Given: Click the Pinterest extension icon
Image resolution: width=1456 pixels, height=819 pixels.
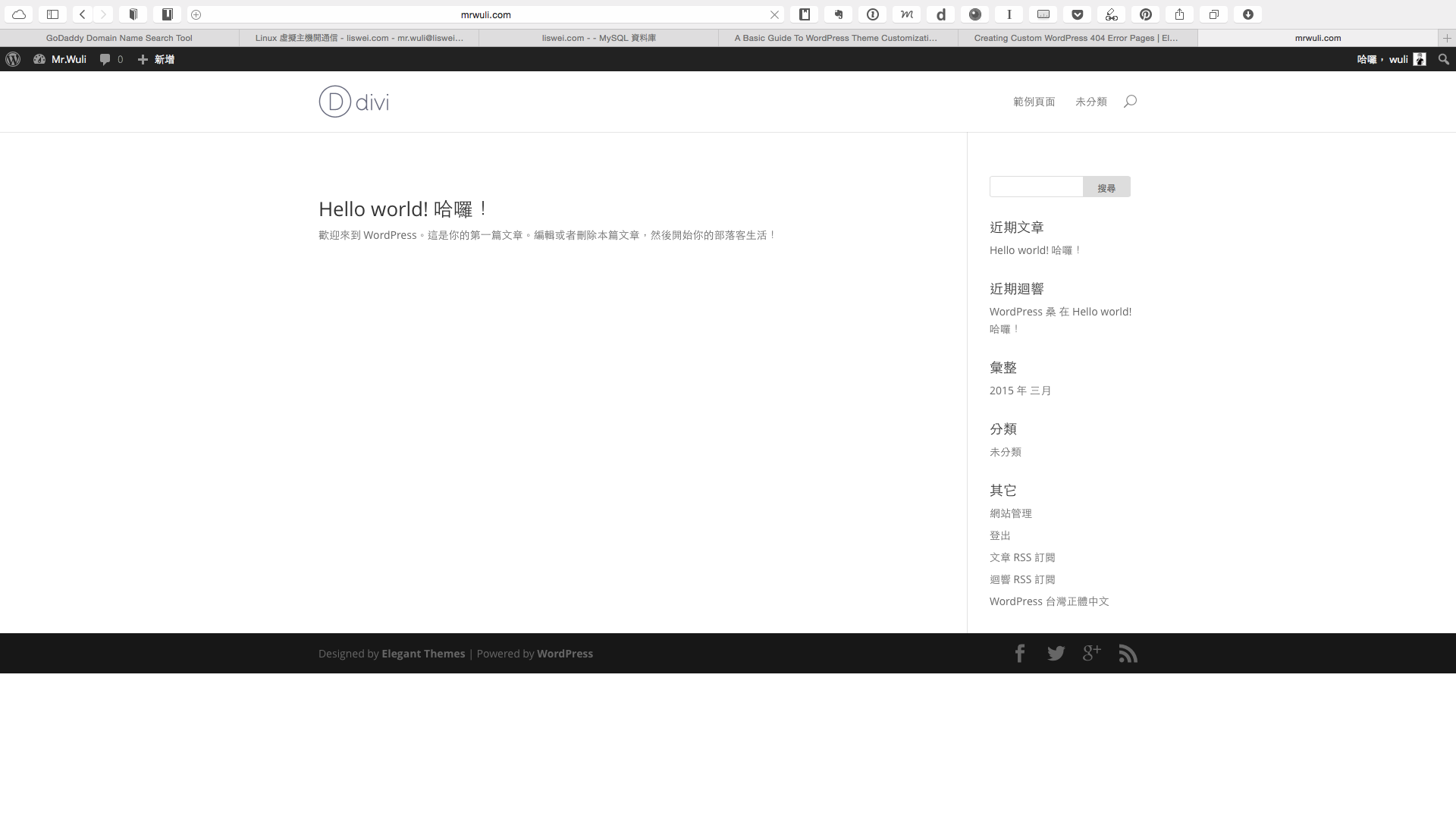Looking at the screenshot, I should (x=1145, y=14).
